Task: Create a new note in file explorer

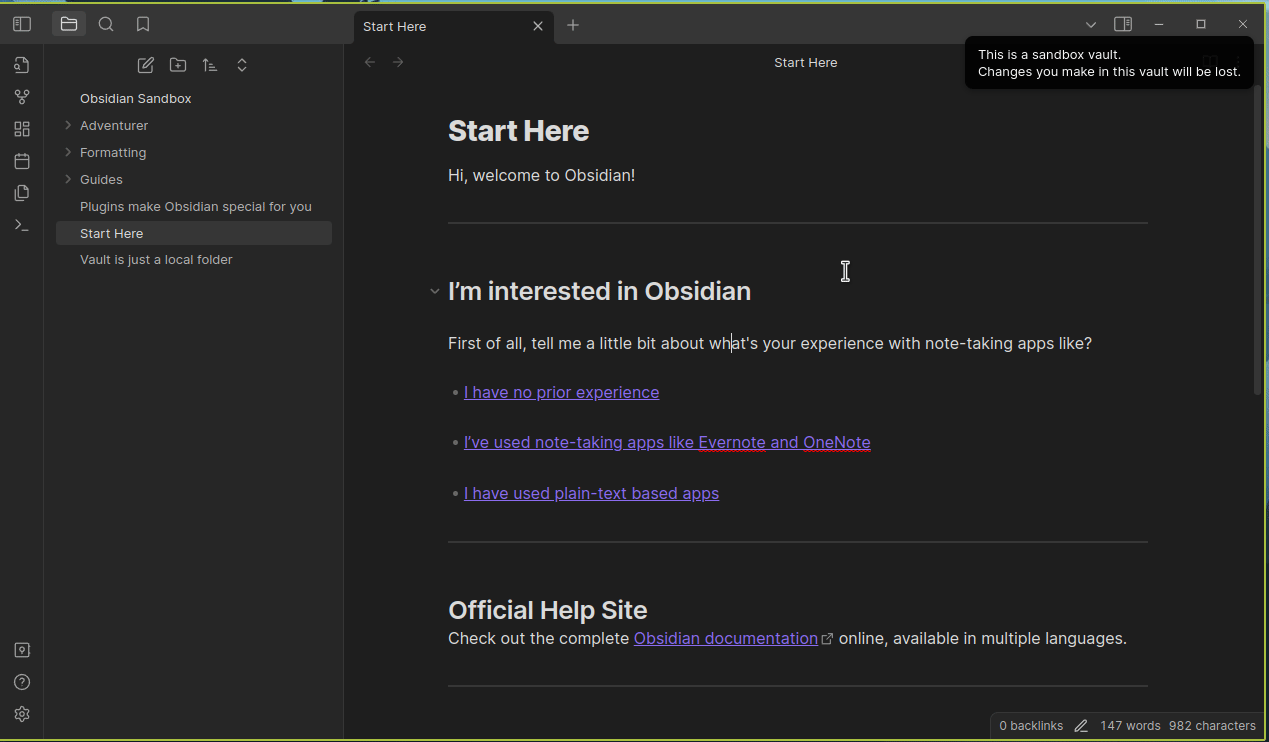Action: coord(146,65)
